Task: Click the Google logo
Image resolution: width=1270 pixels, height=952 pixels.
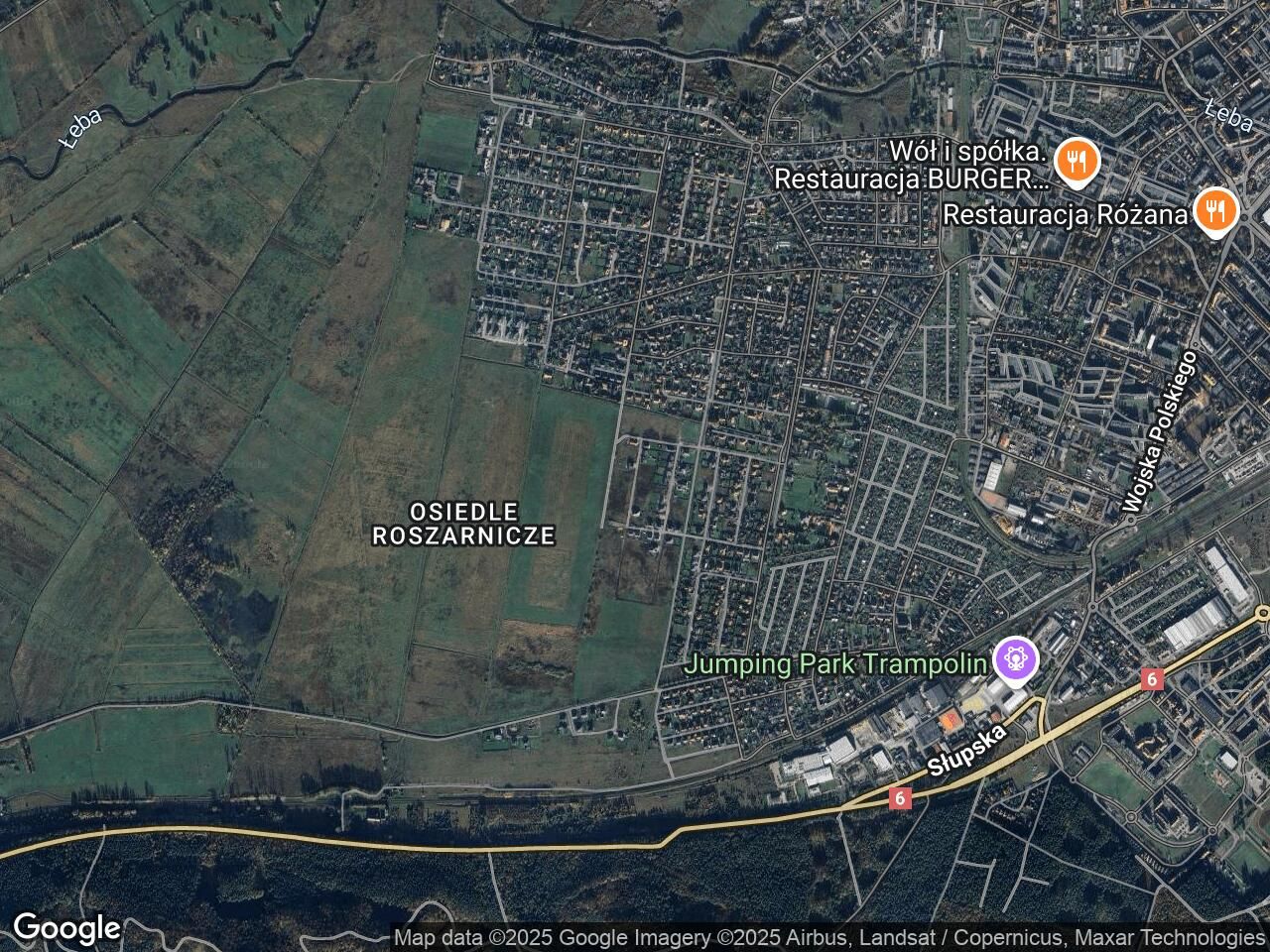Action: point(66,929)
